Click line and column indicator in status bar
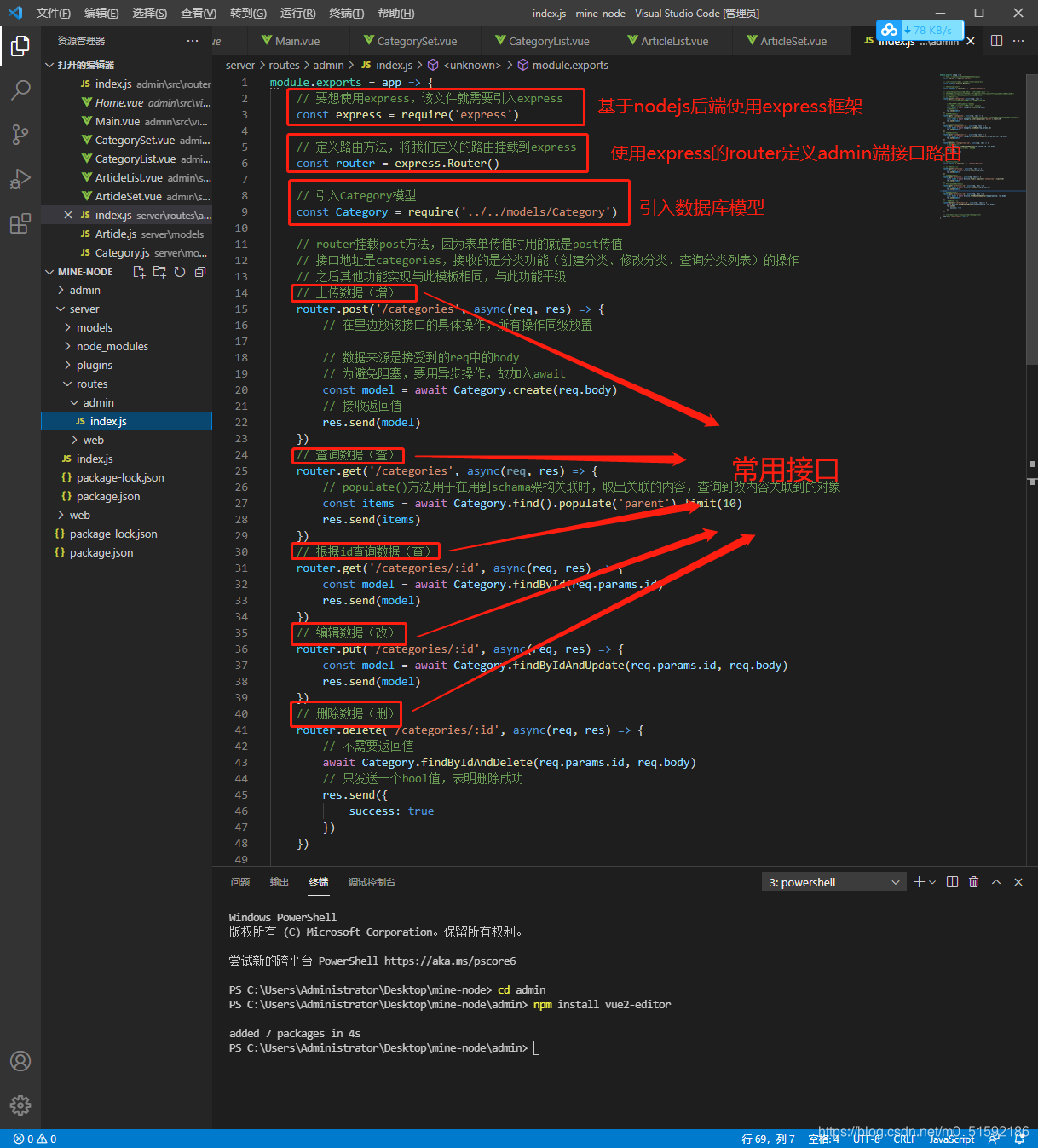This screenshot has width=1038, height=1148. [x=769, y=1139]
